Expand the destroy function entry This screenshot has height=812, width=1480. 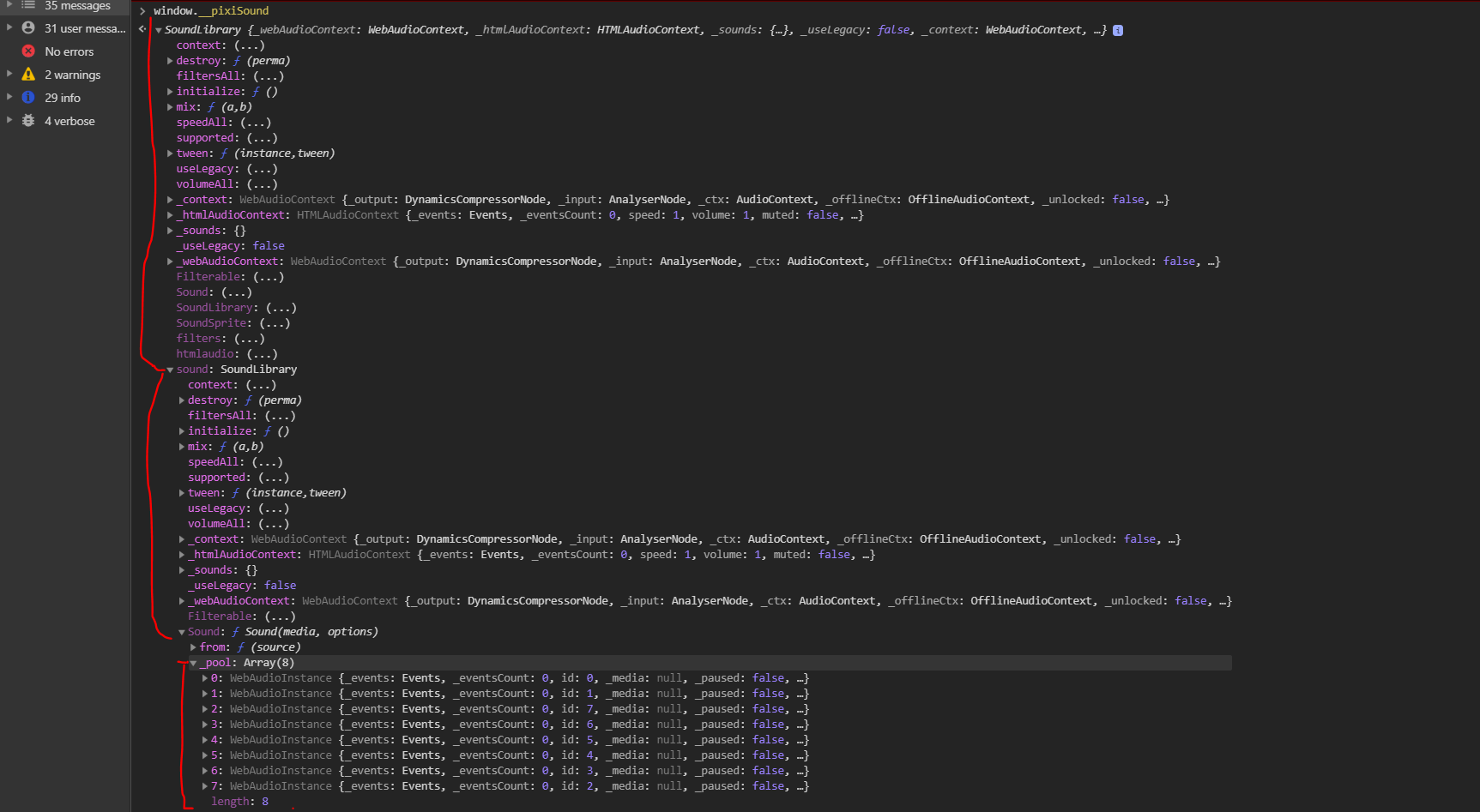coord(170,60)
